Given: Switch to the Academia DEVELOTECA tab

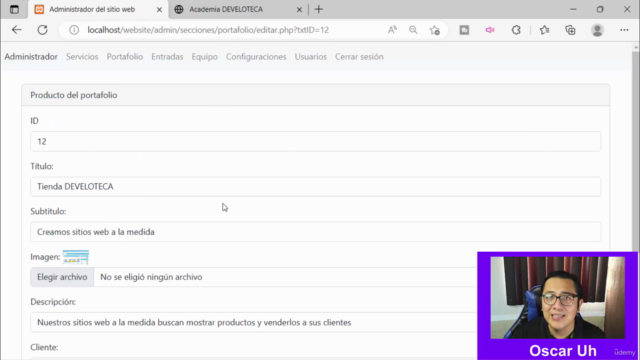Looking at the screenshot, I should 238,9.
